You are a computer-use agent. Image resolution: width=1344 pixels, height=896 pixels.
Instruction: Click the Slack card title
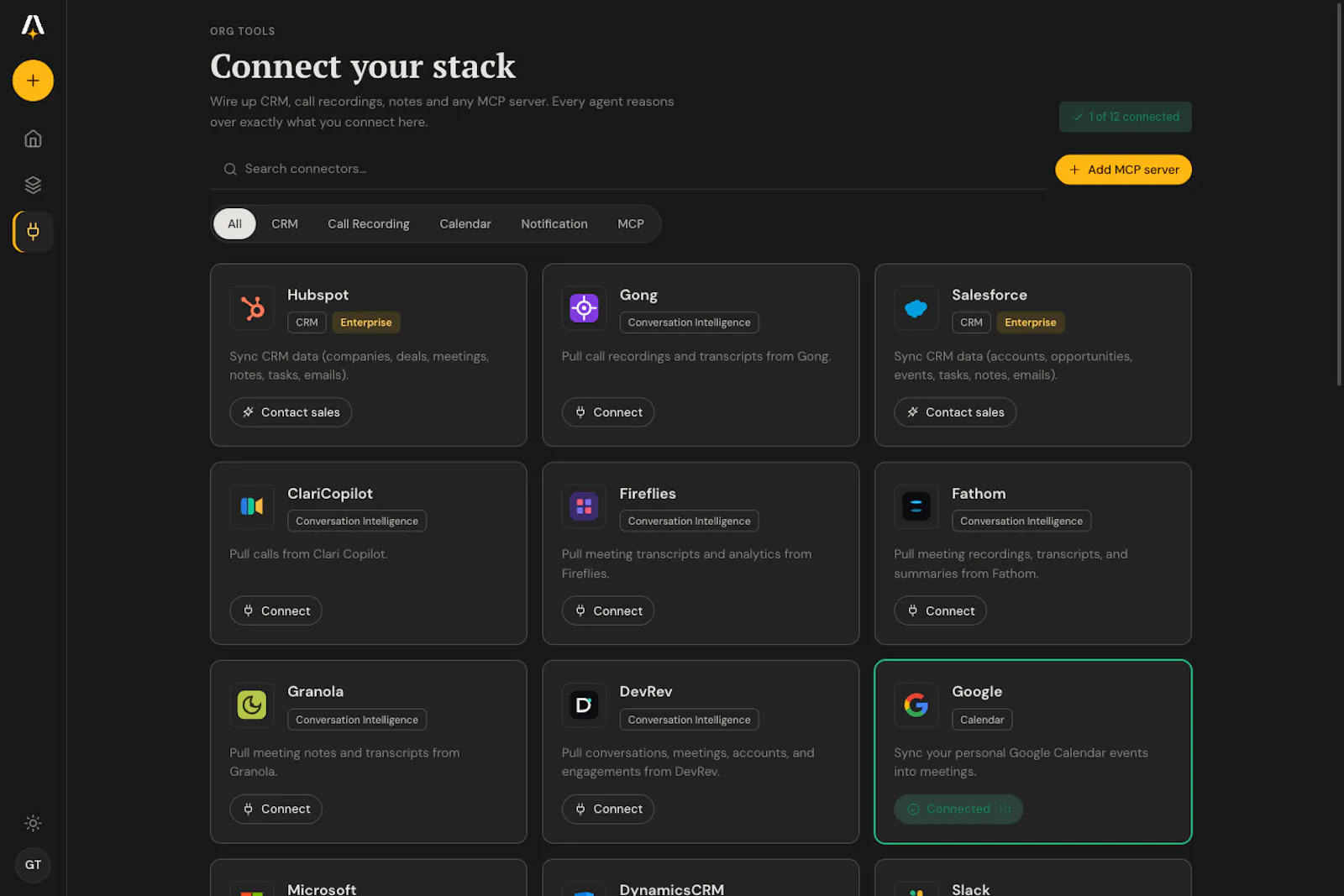pyautogui.click(x=970, y=888)
